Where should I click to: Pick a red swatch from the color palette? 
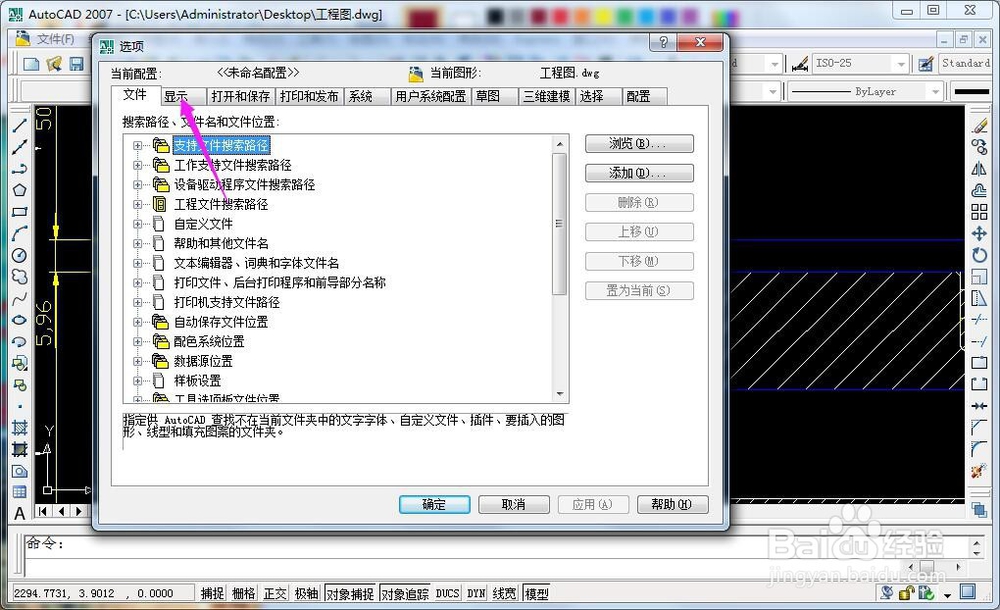(557, 16)
